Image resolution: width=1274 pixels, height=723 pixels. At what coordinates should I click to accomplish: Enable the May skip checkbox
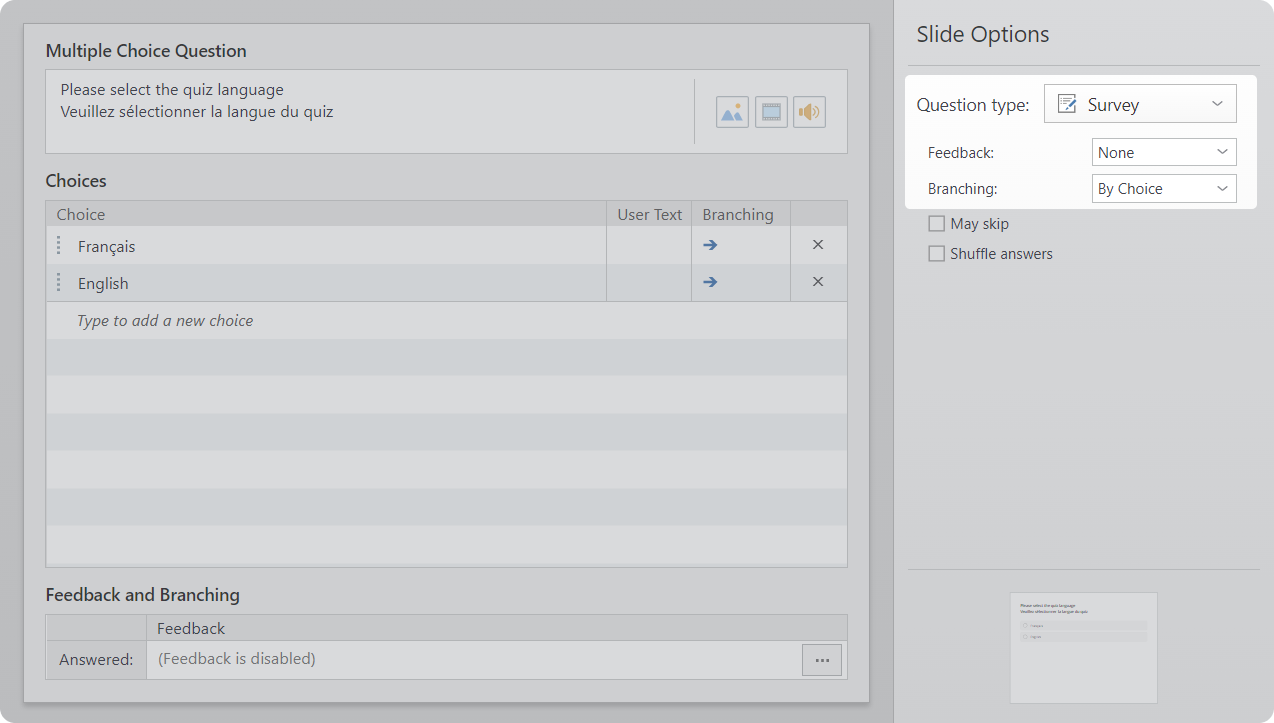937,224
